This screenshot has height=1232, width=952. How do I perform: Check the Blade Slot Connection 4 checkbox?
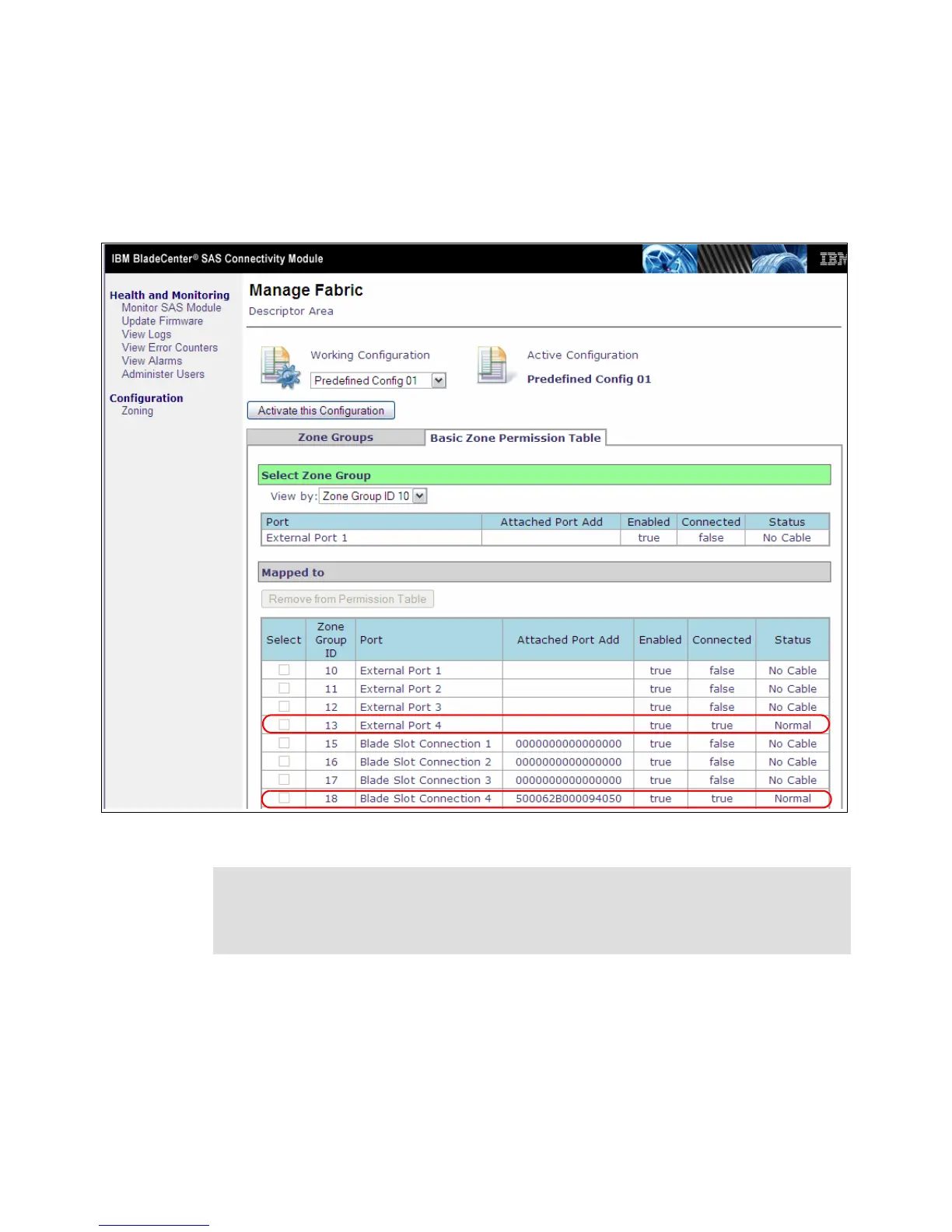point(284,798)
